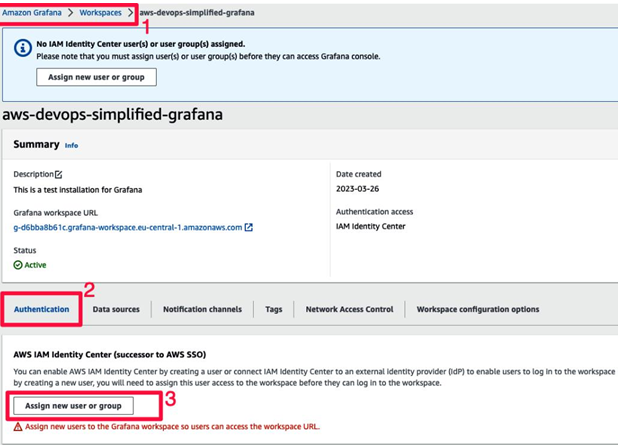Open the Workspaces breadcrumb link
The image size is (618, 445).
click(x=101, y=13)
